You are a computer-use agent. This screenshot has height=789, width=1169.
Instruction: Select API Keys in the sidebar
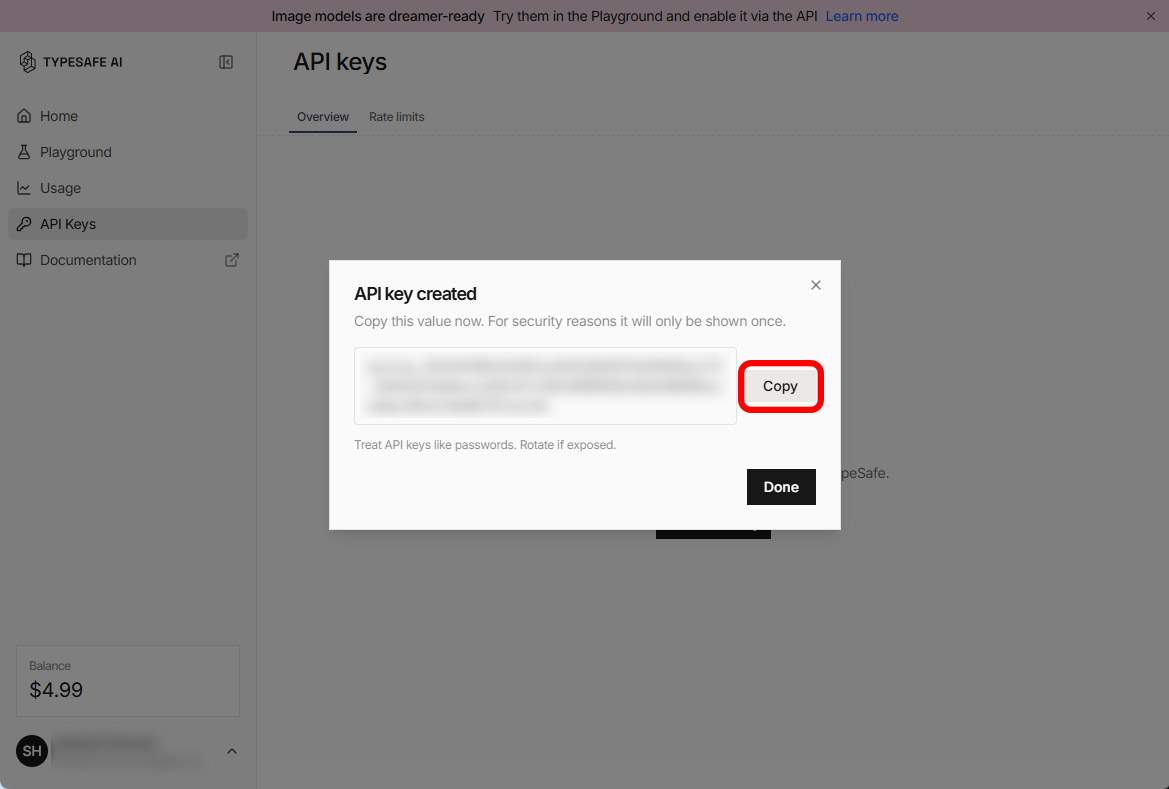coord(127,224)
